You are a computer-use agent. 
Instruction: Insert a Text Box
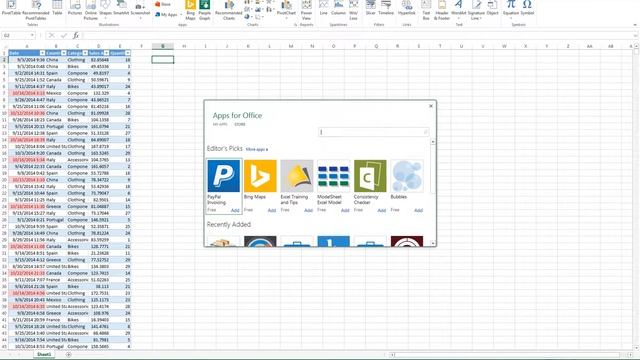click(426, 10)
